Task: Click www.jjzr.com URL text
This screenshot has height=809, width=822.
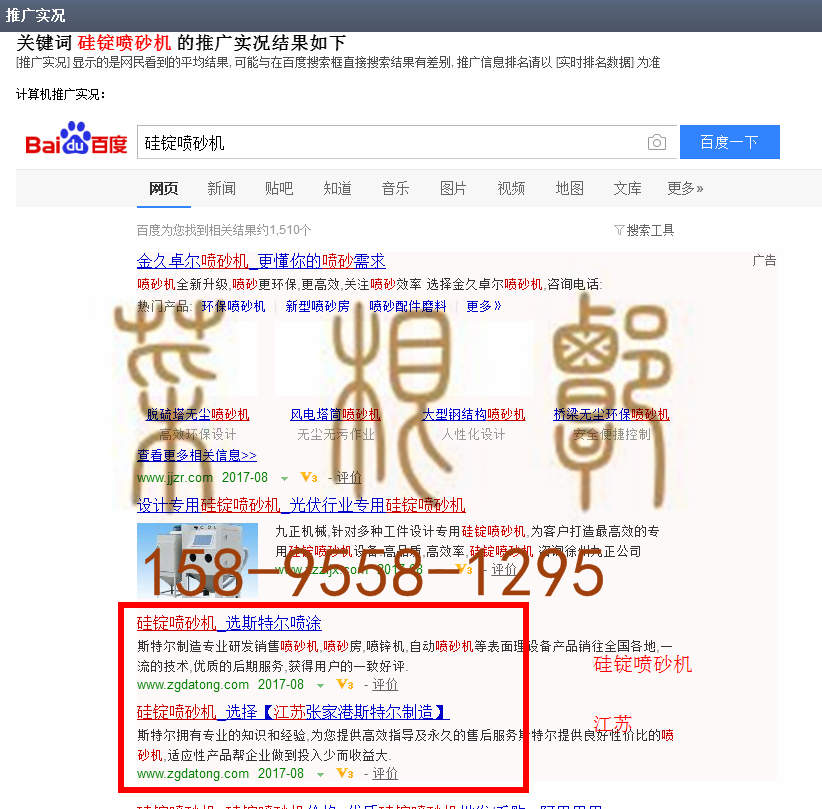Action: point(175,478)
